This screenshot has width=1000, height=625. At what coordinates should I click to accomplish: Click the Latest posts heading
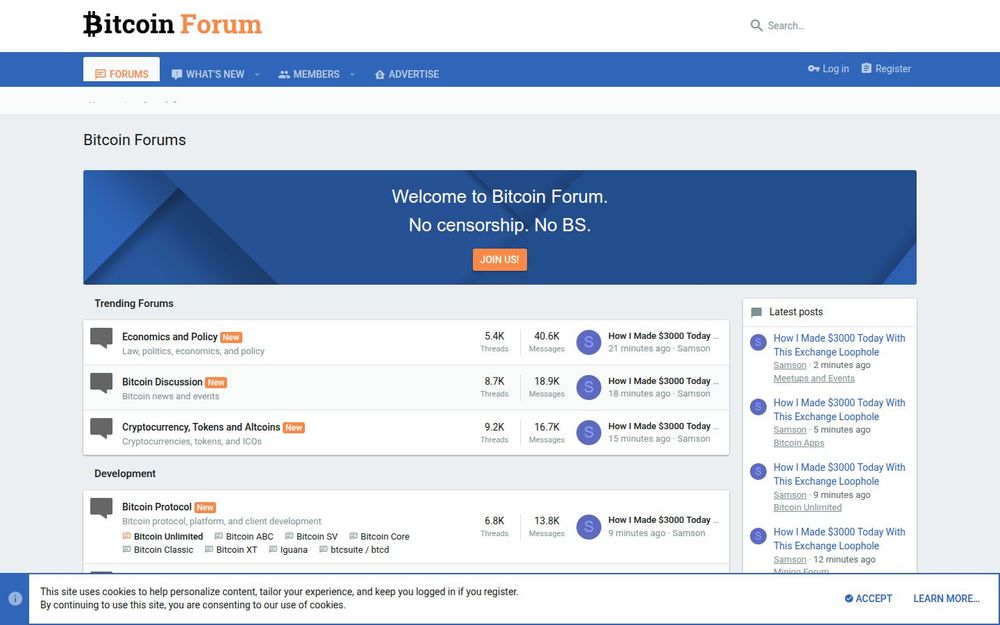click(x=795, y=312)
